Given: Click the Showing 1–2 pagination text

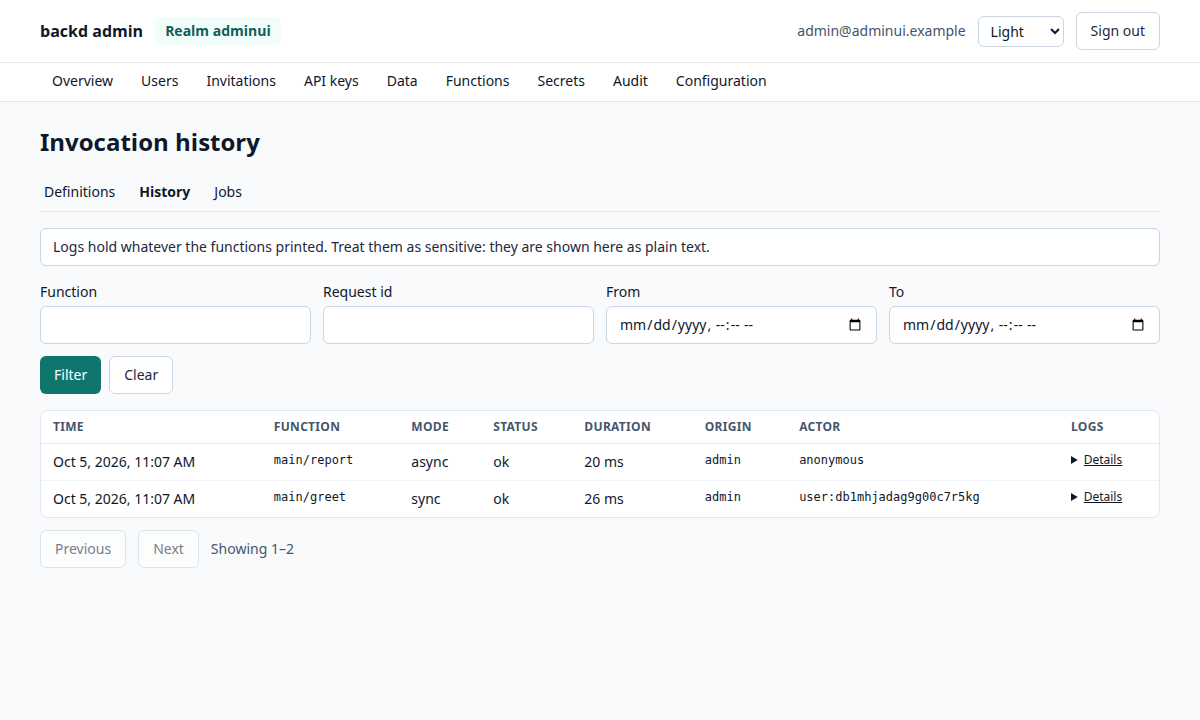Looking at the screenshot, I should [252, 549].
